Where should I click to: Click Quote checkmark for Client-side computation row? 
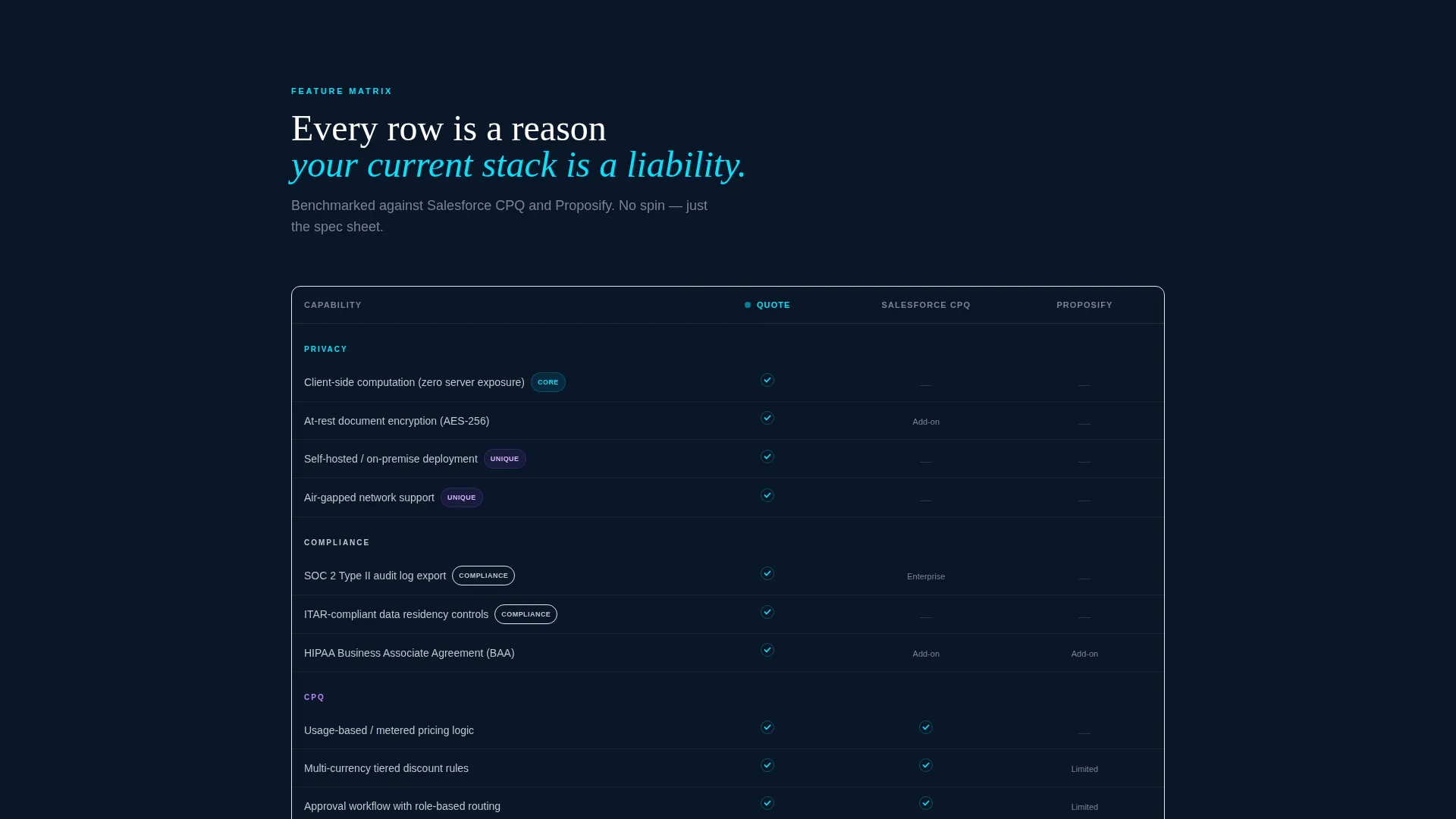(x=767, y=380)
